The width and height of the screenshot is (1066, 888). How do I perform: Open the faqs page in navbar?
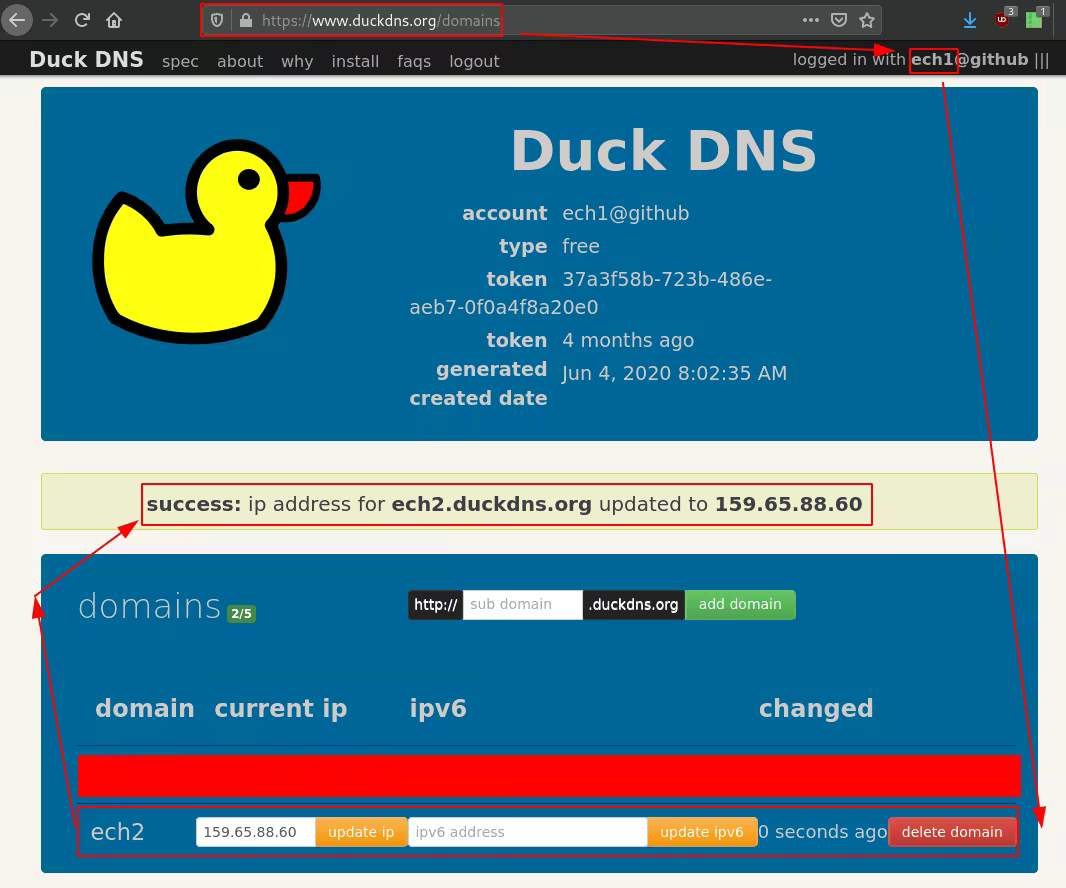pyautogui.click(x=414, y=61)
